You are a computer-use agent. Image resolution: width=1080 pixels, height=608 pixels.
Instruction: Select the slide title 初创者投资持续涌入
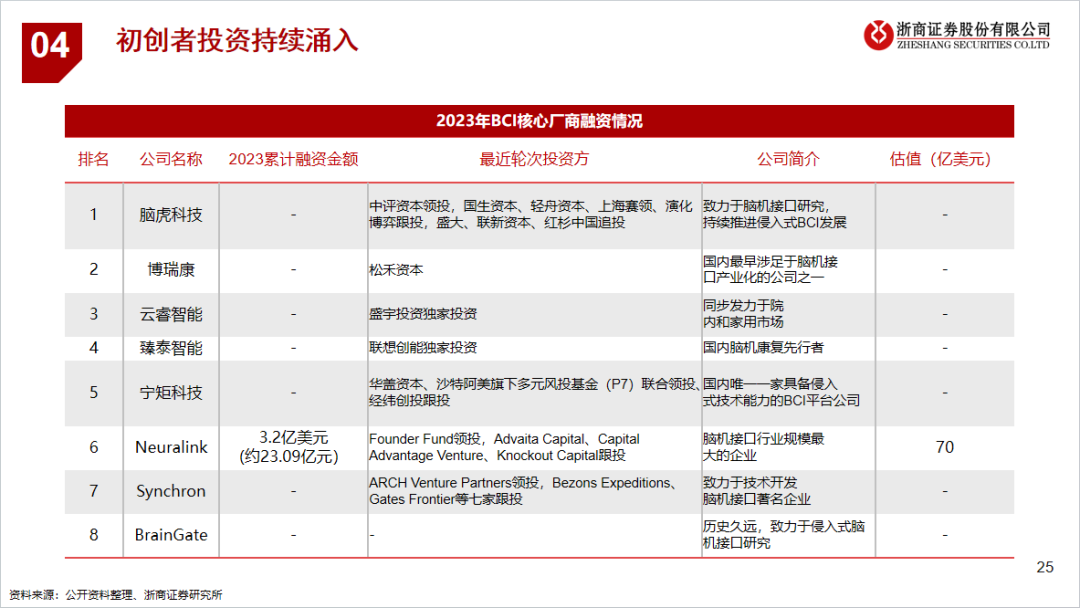coord(237,41)
